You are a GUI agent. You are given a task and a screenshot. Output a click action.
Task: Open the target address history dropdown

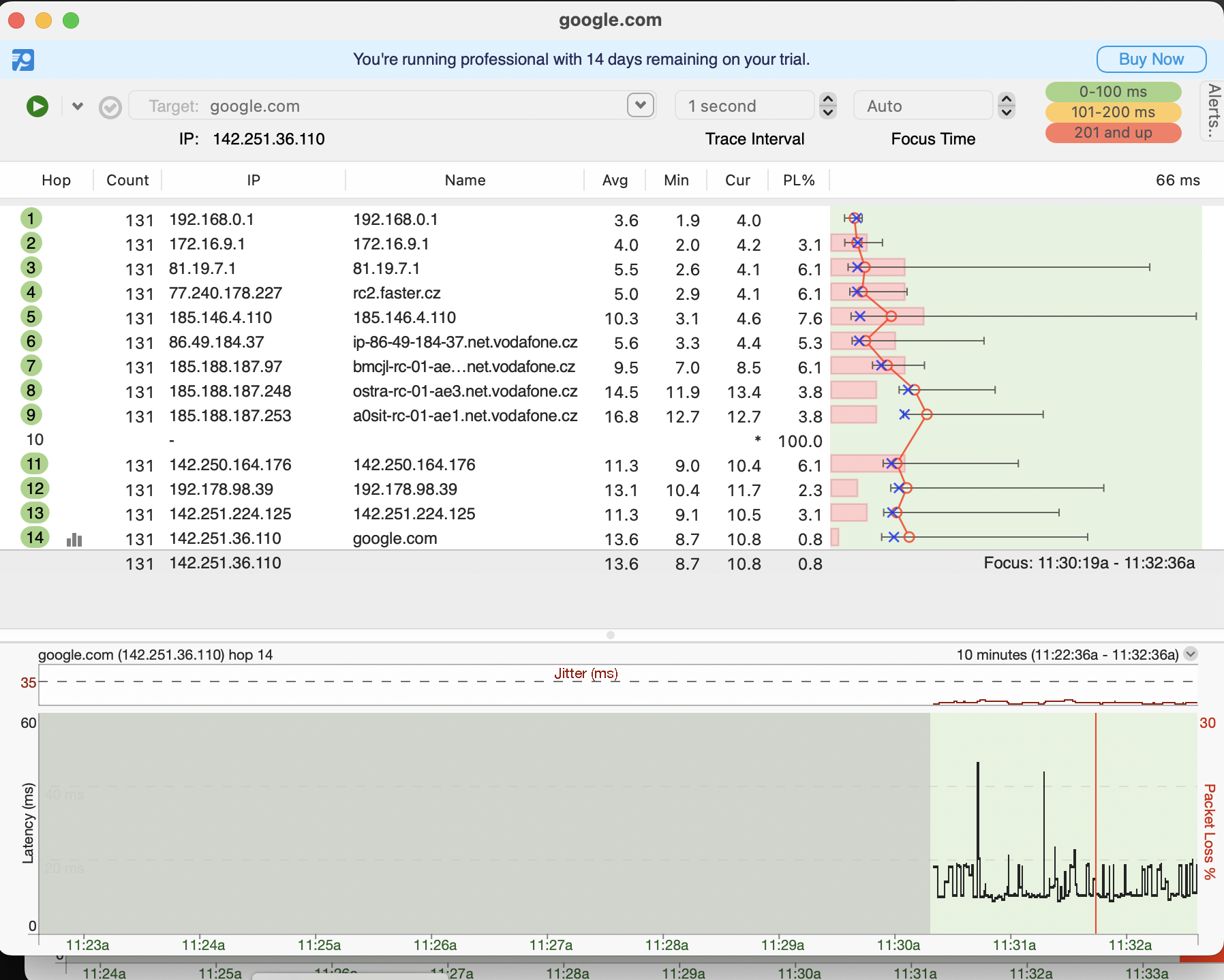coord(640,105)
